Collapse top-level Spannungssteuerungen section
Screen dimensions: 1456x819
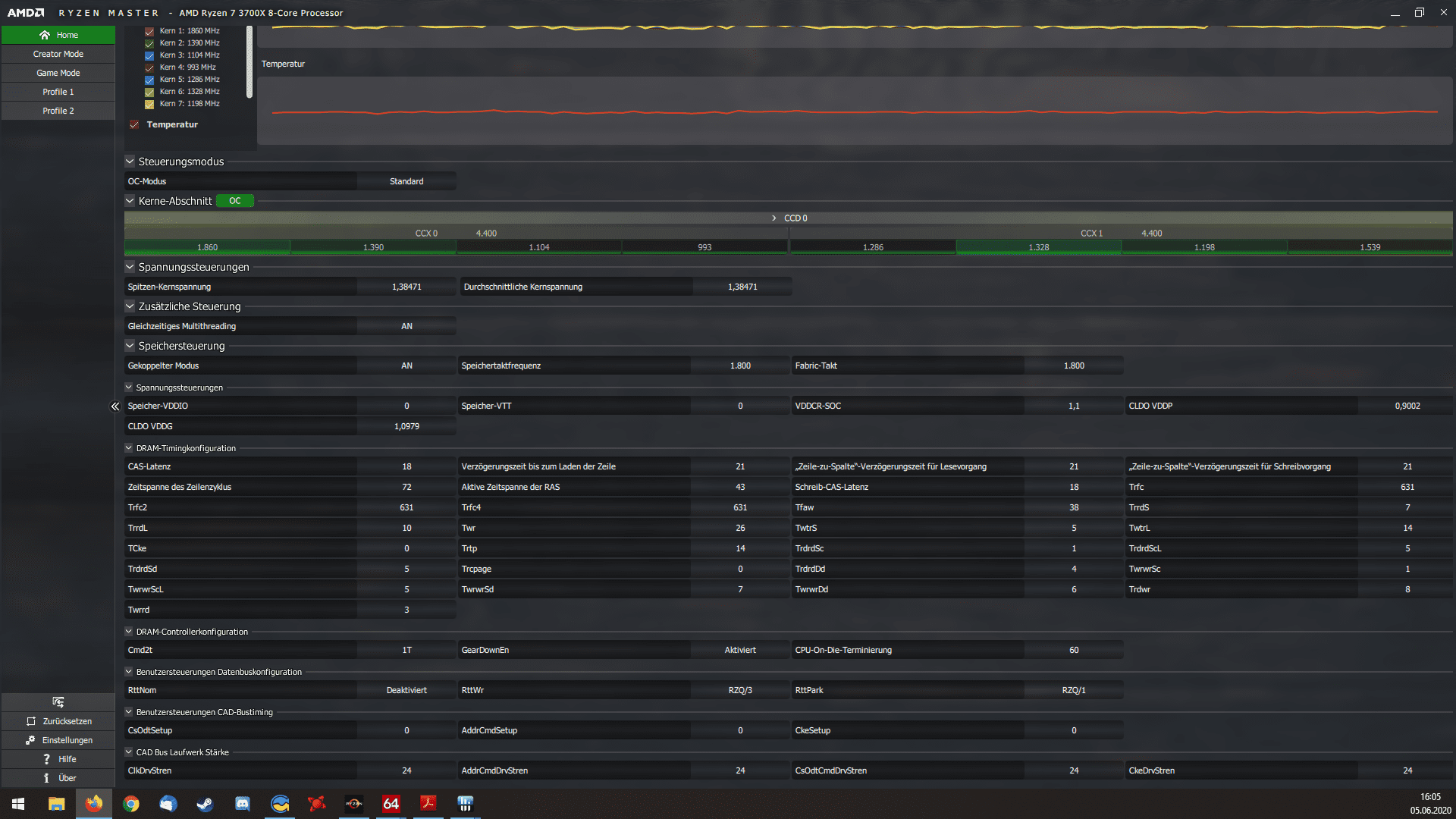point(130,267)
